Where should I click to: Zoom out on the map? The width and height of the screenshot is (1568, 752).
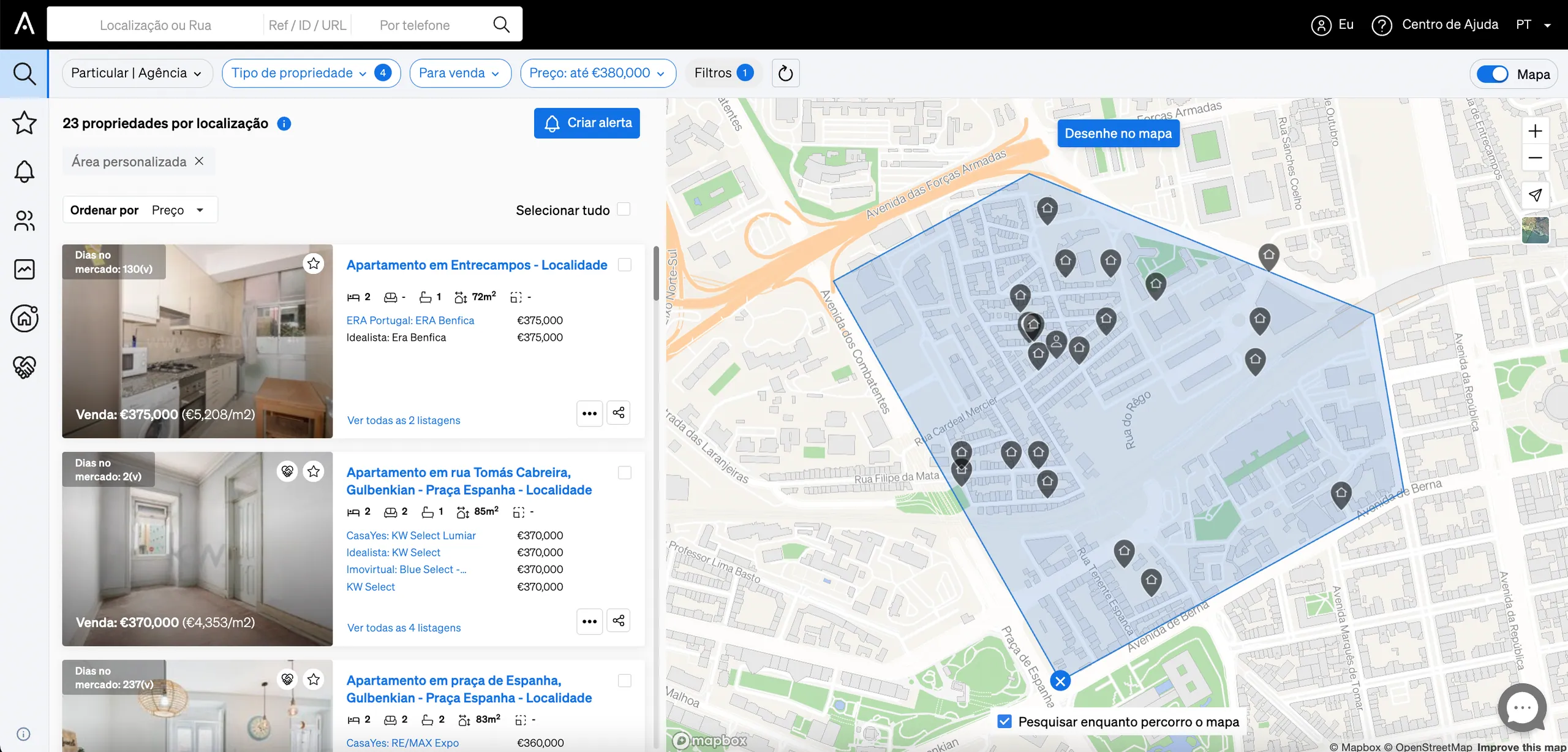1535,158
